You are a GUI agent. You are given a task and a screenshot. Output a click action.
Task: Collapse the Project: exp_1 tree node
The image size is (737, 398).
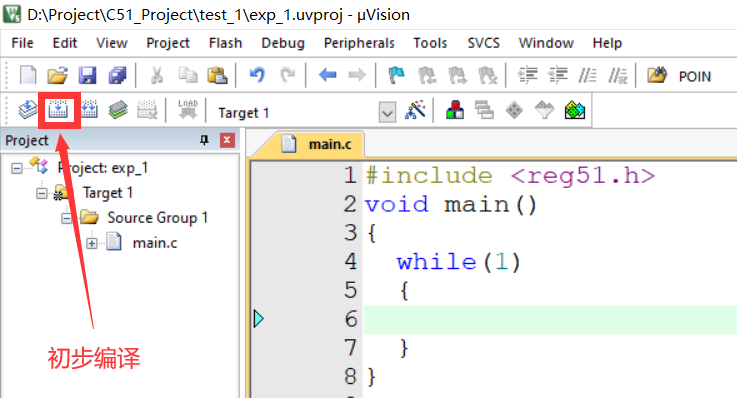pos(16,168)
